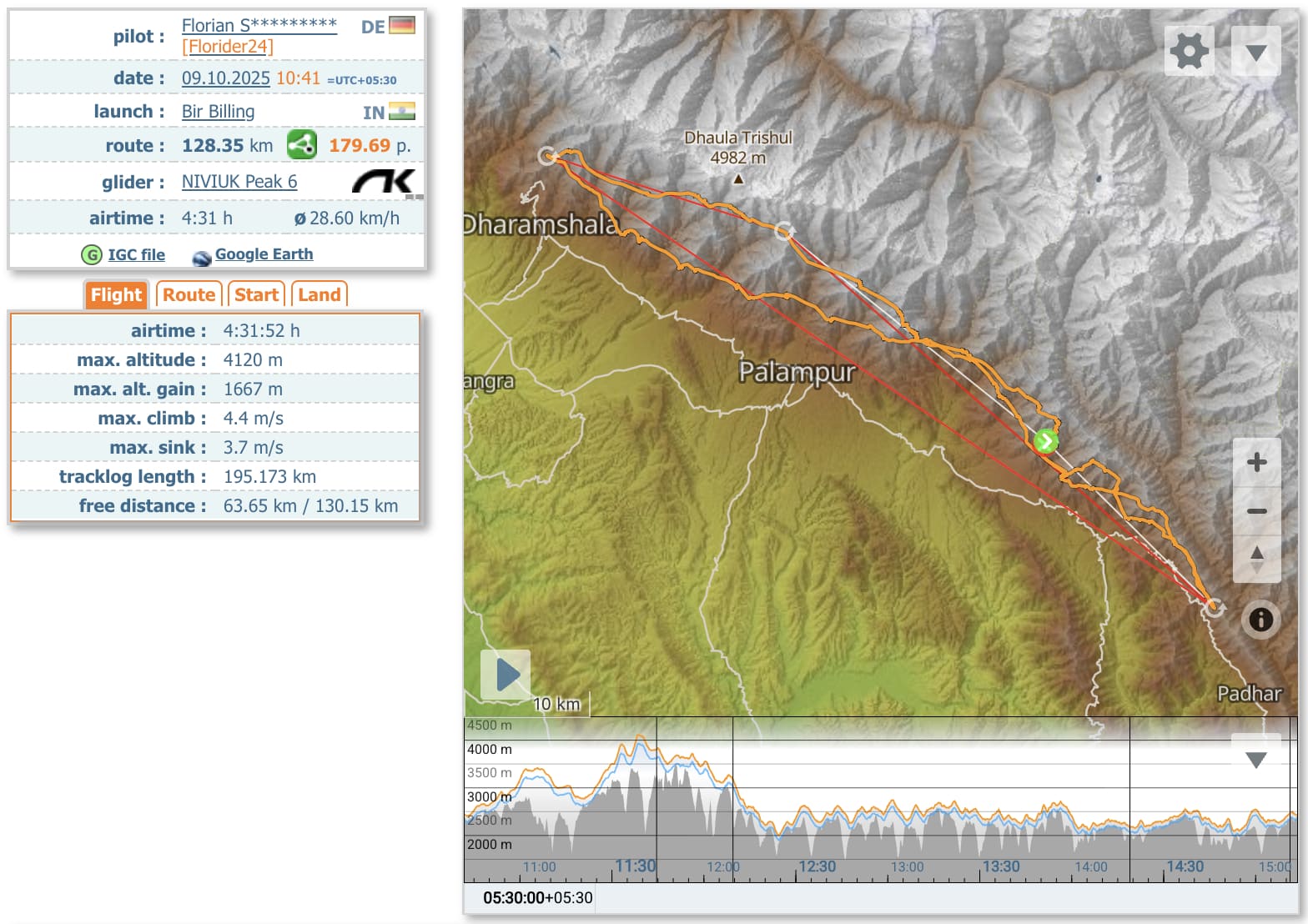Expand the map top-right dropdown arrow
1308x924 pixels.
(x=1255, y=53)
